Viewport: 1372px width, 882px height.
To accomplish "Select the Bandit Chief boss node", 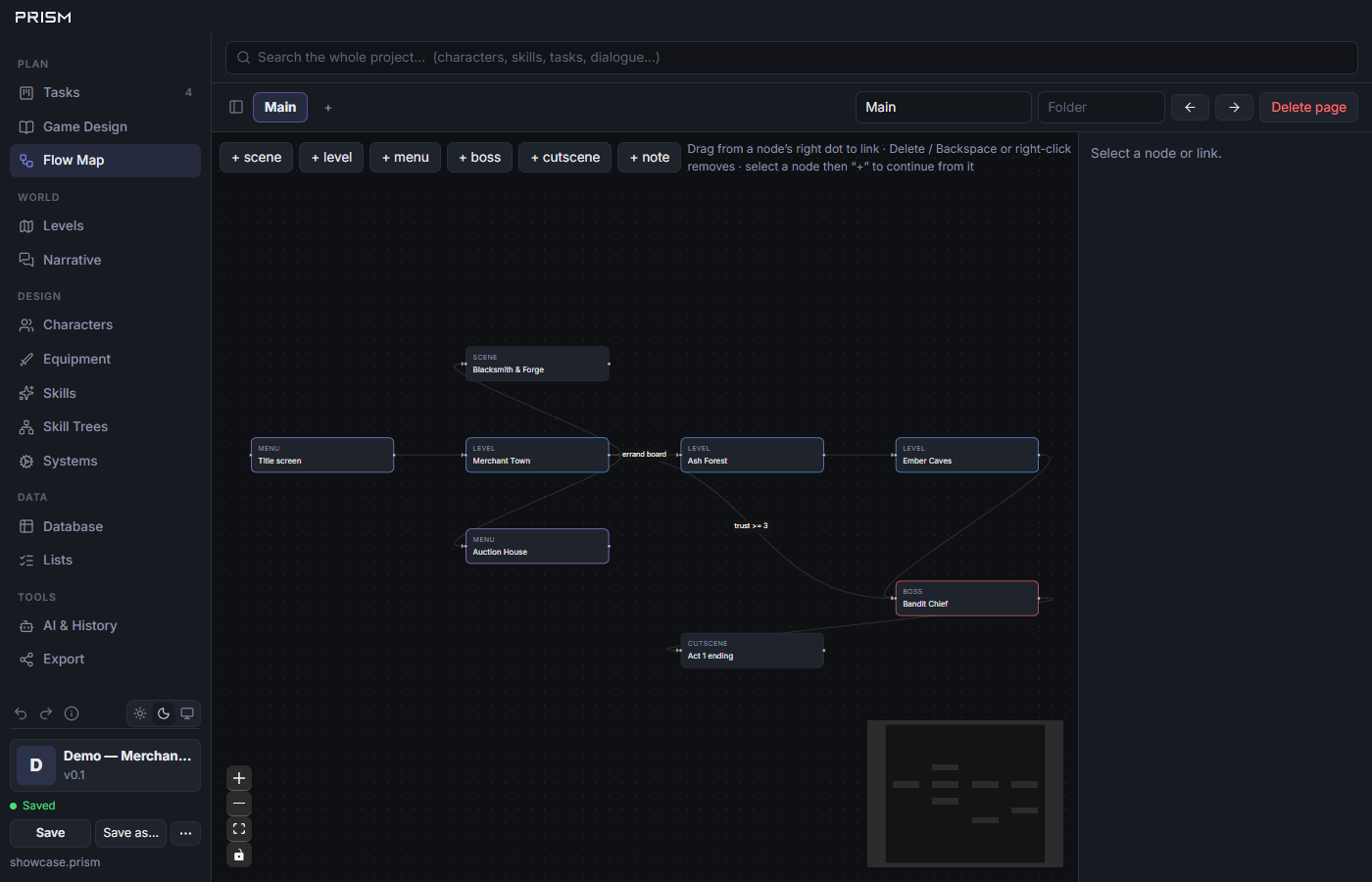I will tap(966, 598).
